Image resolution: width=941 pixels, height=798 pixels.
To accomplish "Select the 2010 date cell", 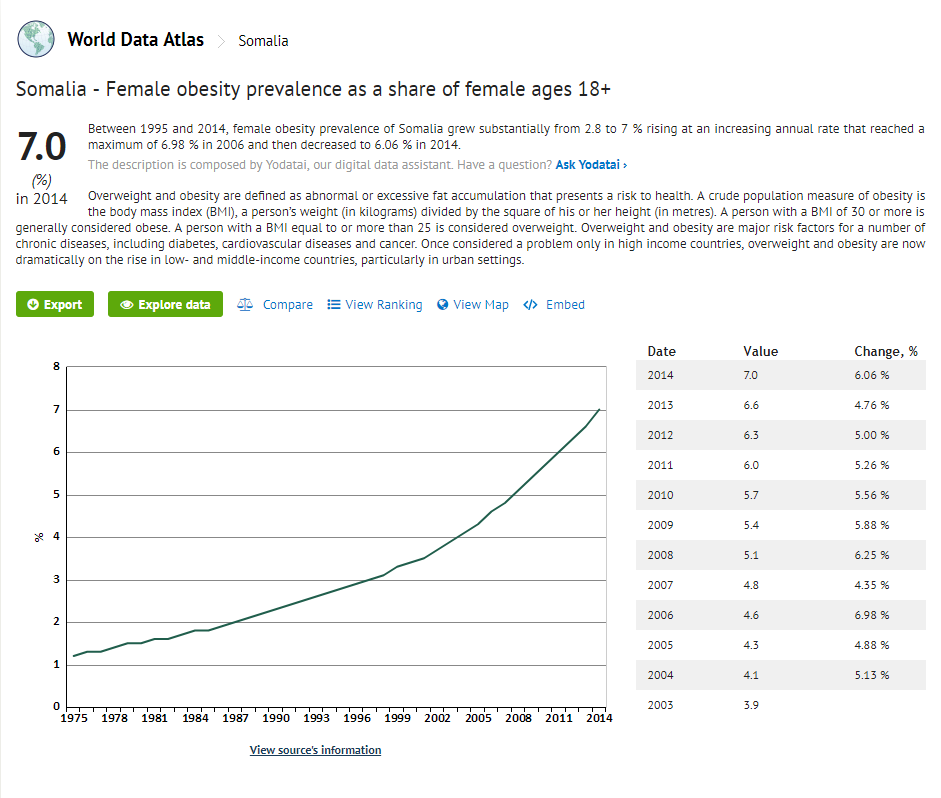I will coord(660,495).
